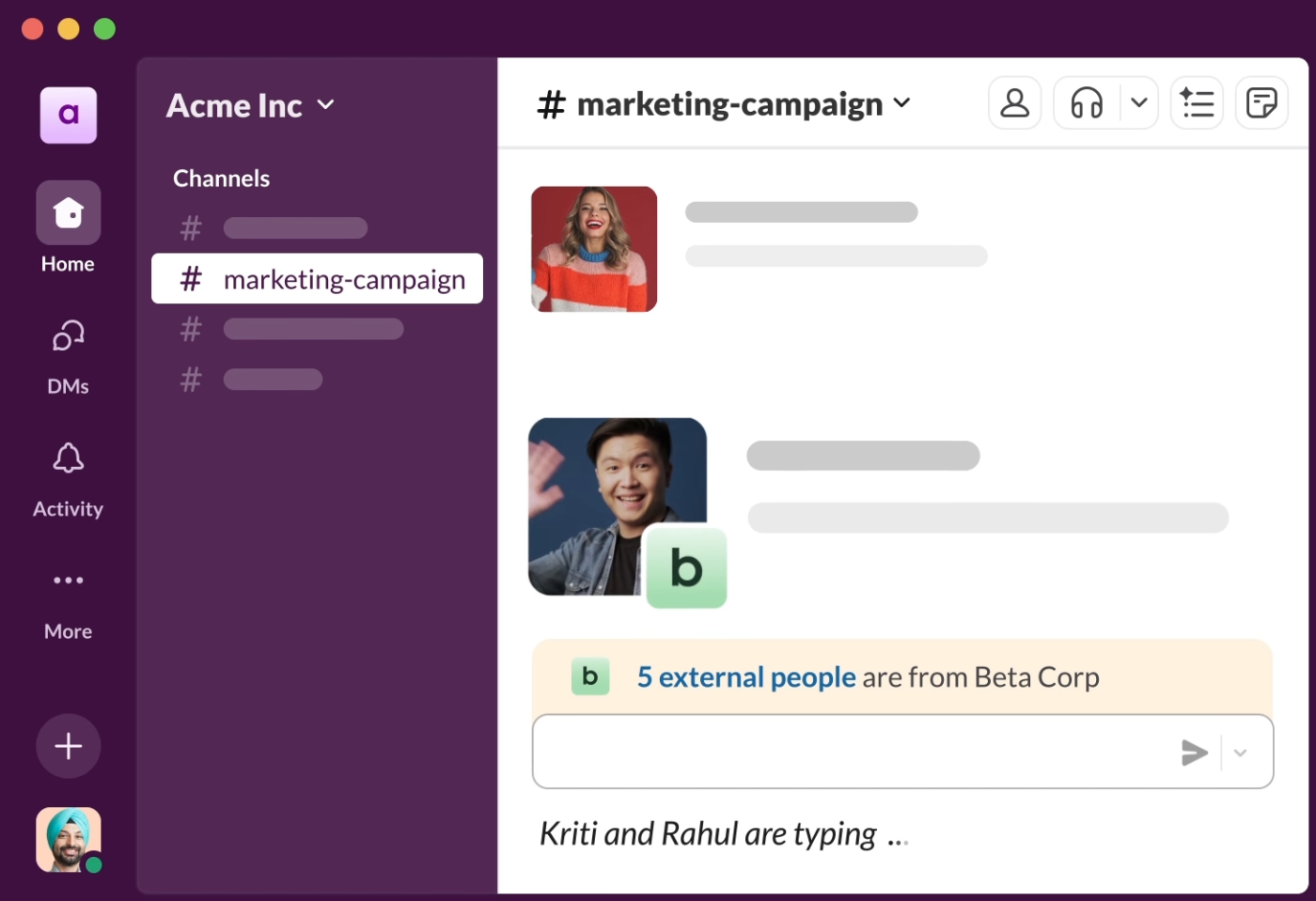This screenshot has width=1316, height=901.
Task: View channel members with the person icon
Action: (x=1014, y=102)
